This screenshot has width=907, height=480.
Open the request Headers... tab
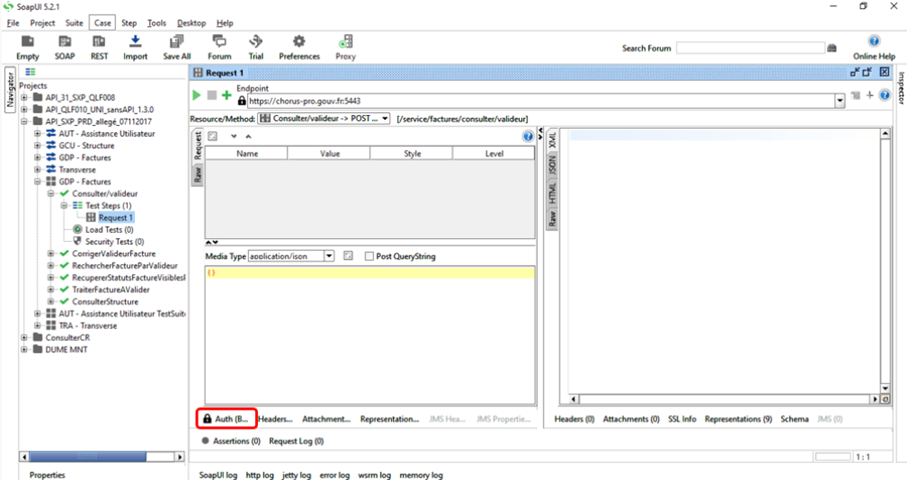(x=275, y=419)
